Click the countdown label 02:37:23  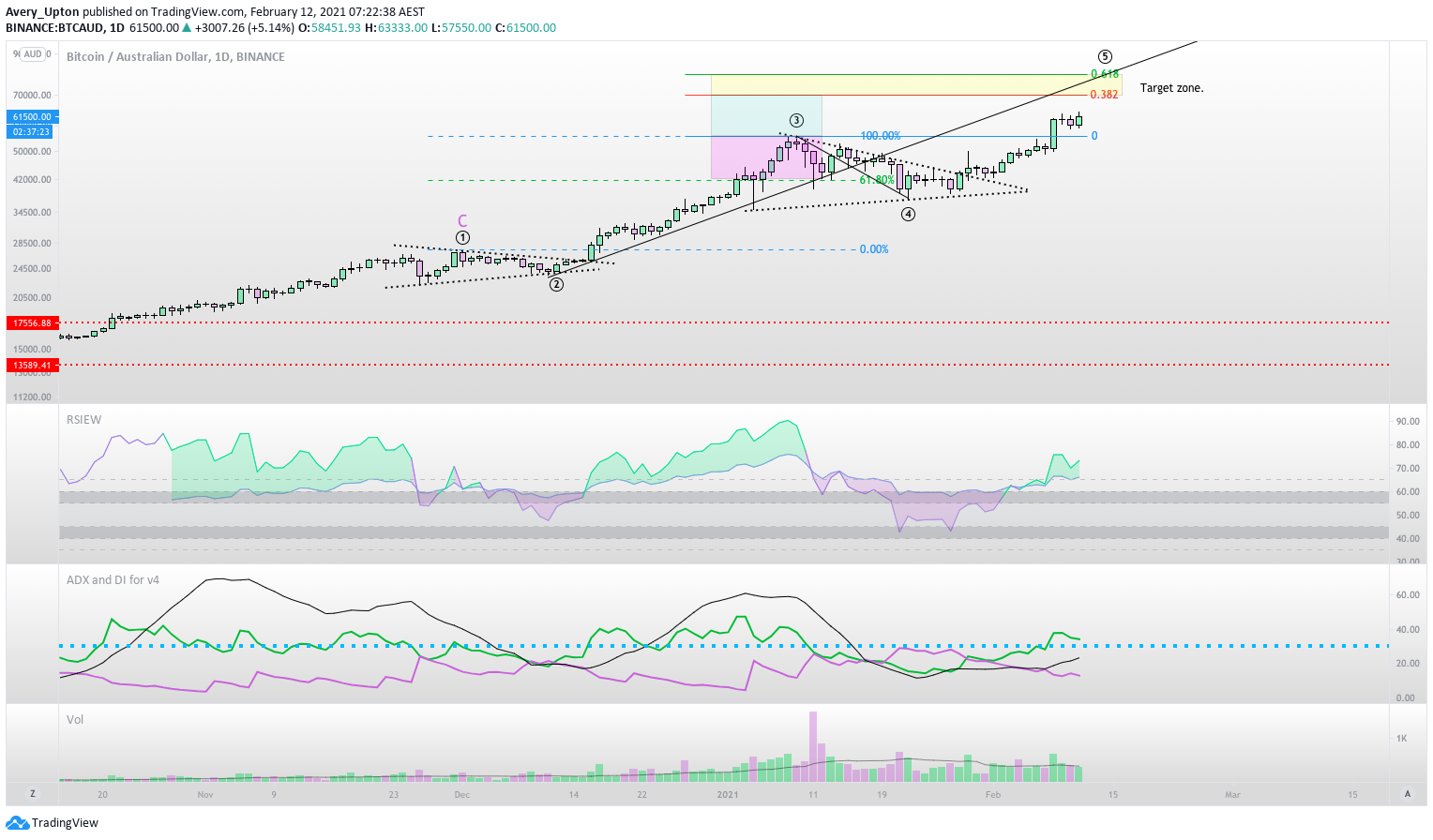31,132
